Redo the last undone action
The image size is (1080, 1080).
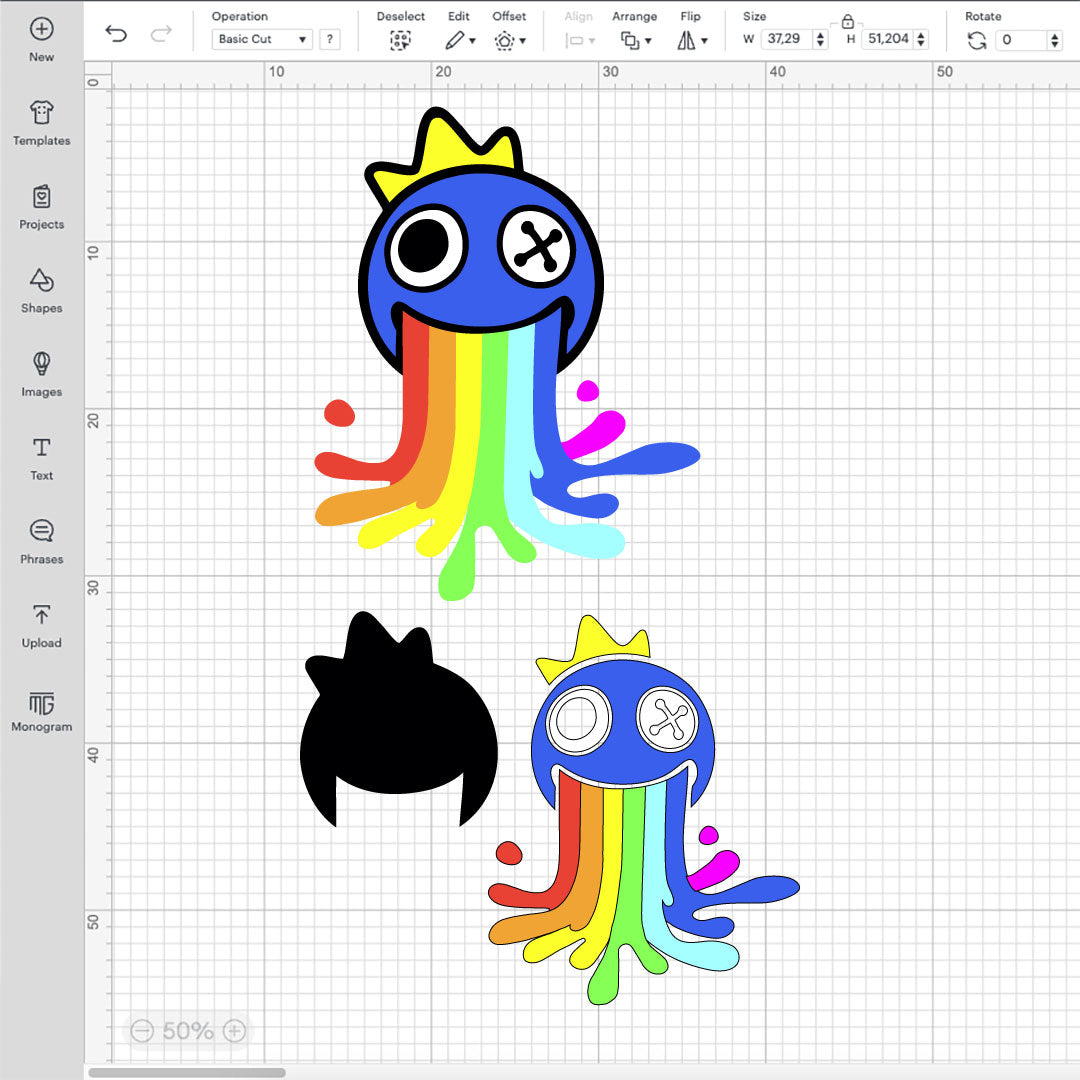pos(161,33)
